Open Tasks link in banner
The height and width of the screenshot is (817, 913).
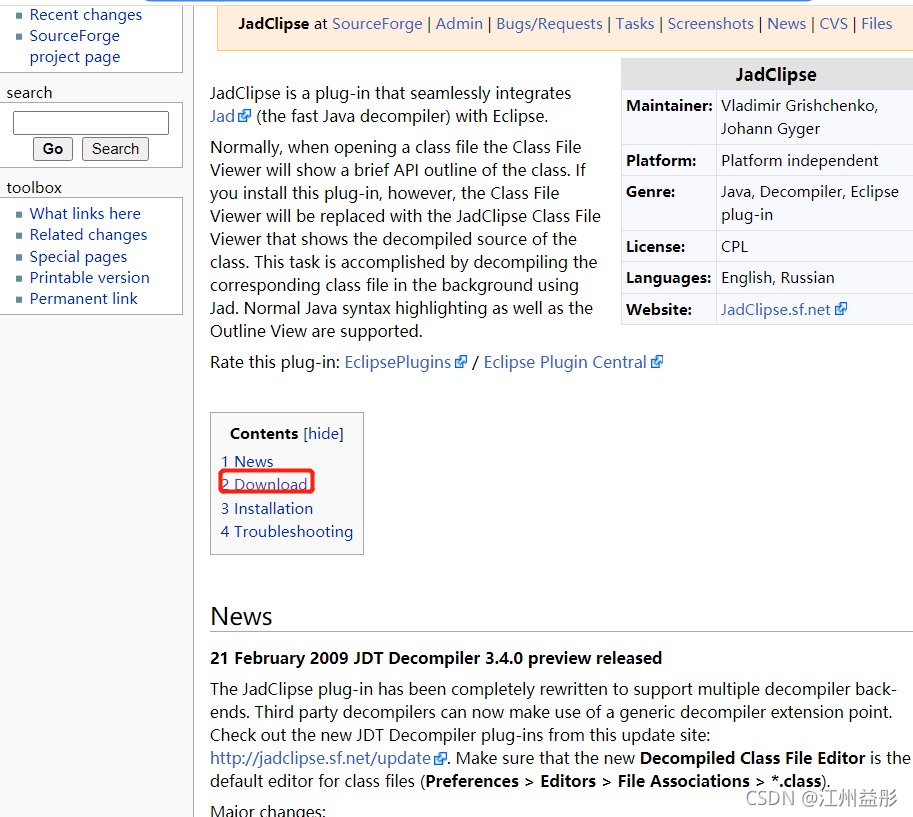coord(635,24)
